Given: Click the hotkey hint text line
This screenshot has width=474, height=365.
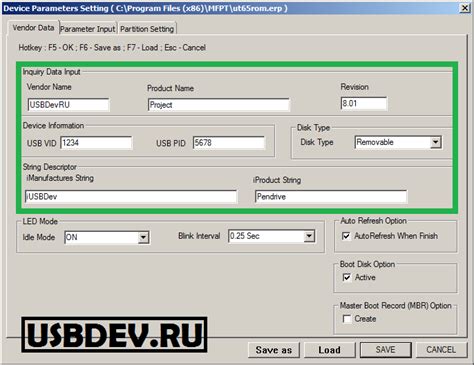Looking at the screenshot, I should 112,48.
